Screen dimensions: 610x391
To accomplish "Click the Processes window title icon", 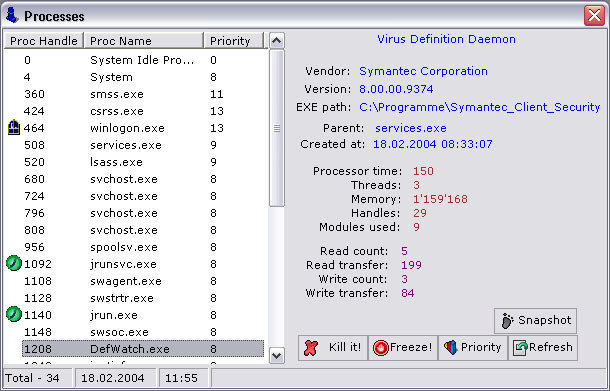I will (x=12, y=15).
